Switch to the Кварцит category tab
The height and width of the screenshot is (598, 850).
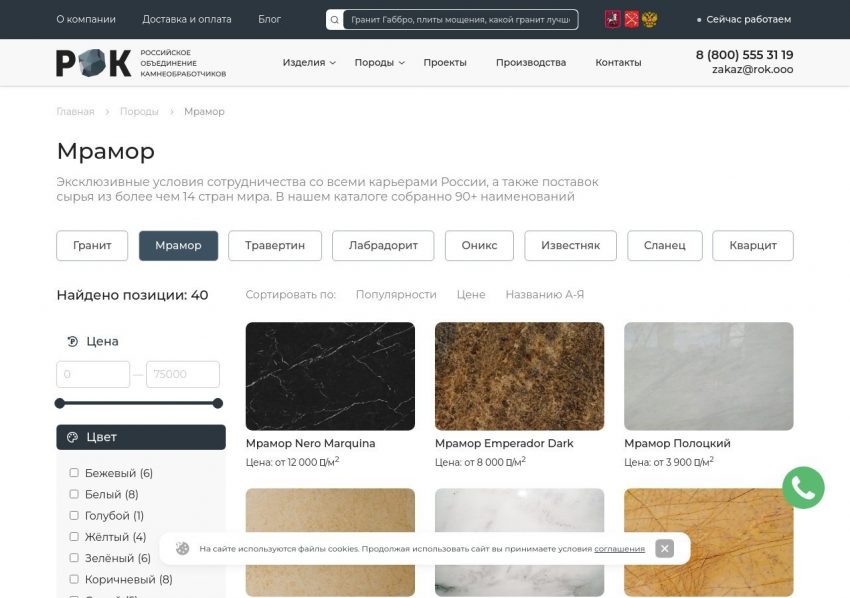(753, 246)
